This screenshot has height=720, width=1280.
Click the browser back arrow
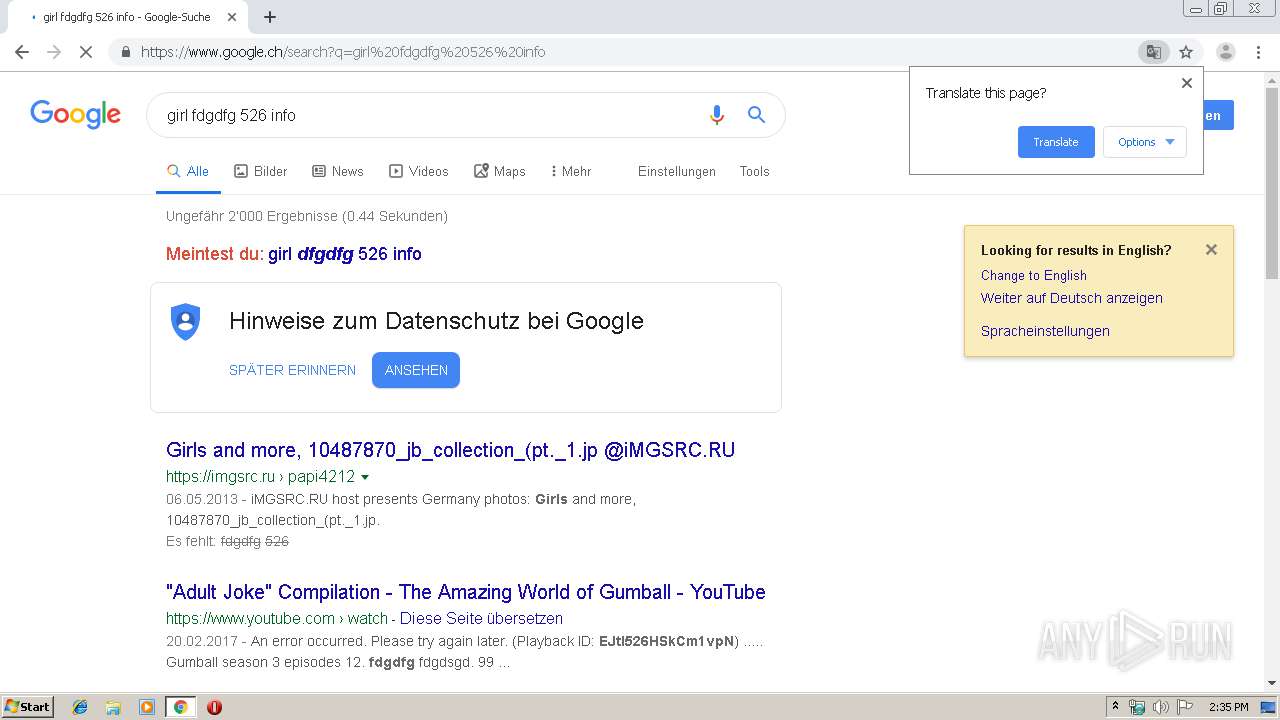coord(22,52)
